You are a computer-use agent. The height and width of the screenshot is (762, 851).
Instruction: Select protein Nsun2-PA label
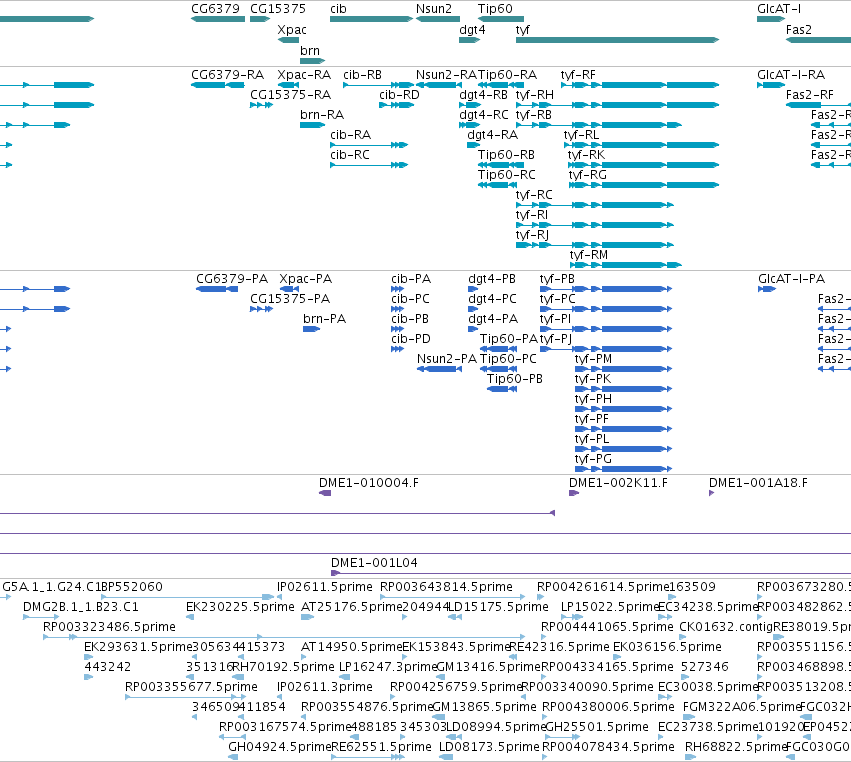pos(447,359)
